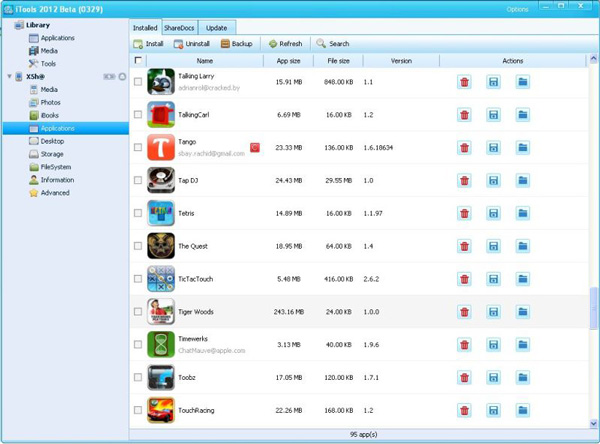Image resolution: width=600 pixels, height=444 pixels.
Task: Collapse the XSh@ device tree node
Action: [x=9, y=77]
